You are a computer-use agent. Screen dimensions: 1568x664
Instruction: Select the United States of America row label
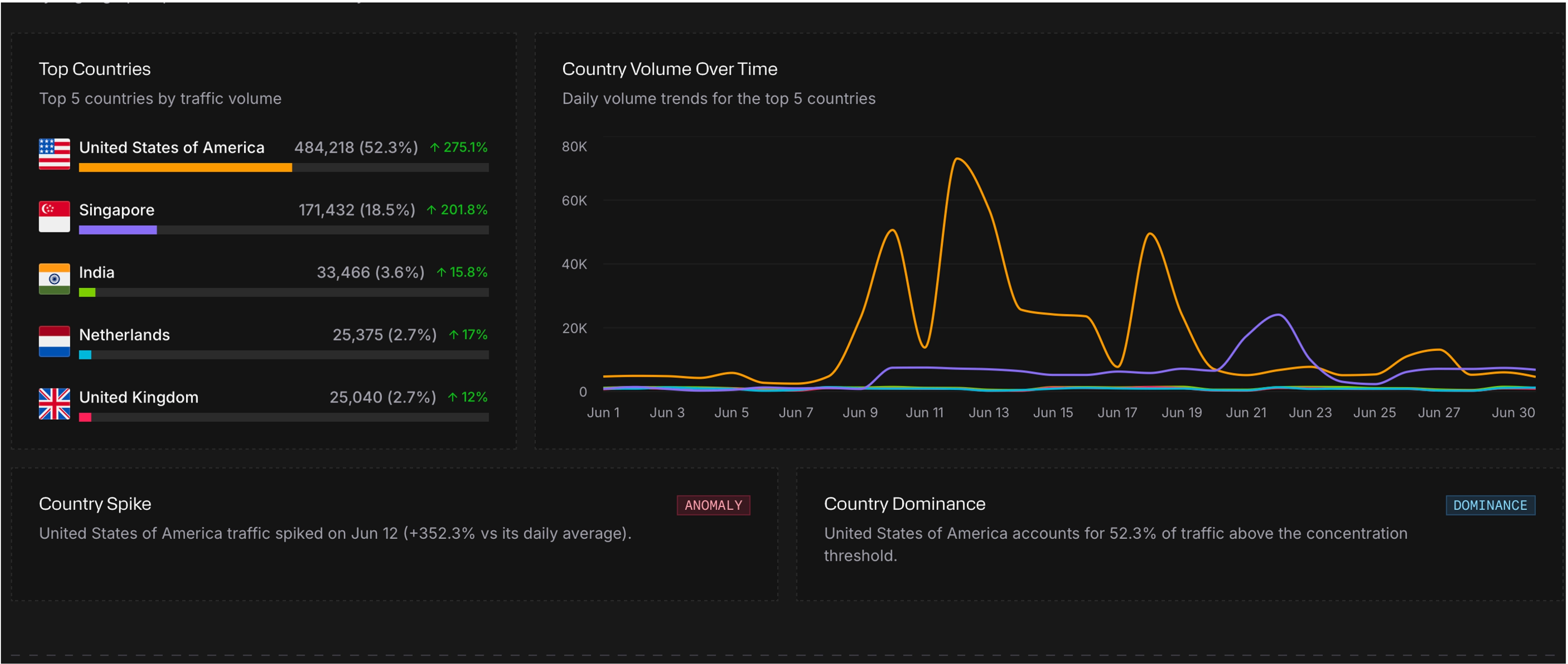[171, 147]
